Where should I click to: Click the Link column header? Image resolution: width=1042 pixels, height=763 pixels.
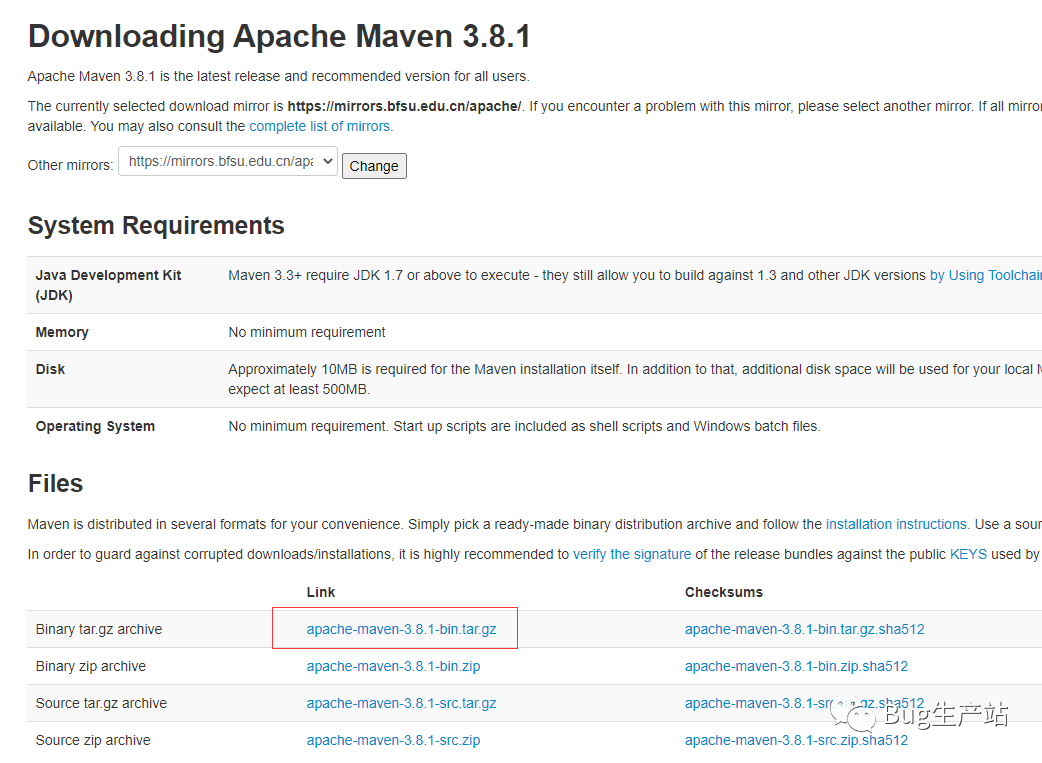321,592
